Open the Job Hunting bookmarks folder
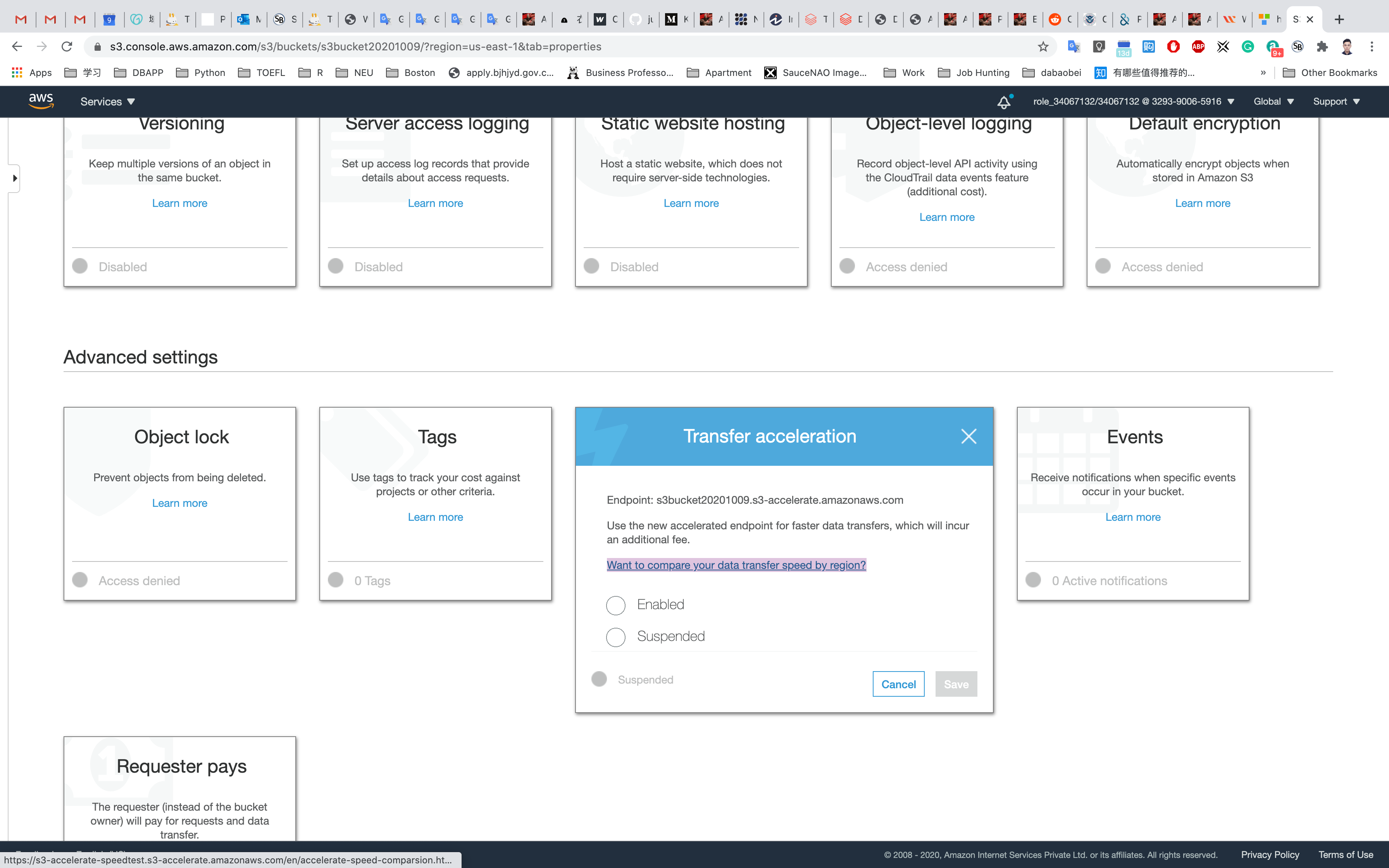This screenshot has height=868, width=1389. click(974, 72)
